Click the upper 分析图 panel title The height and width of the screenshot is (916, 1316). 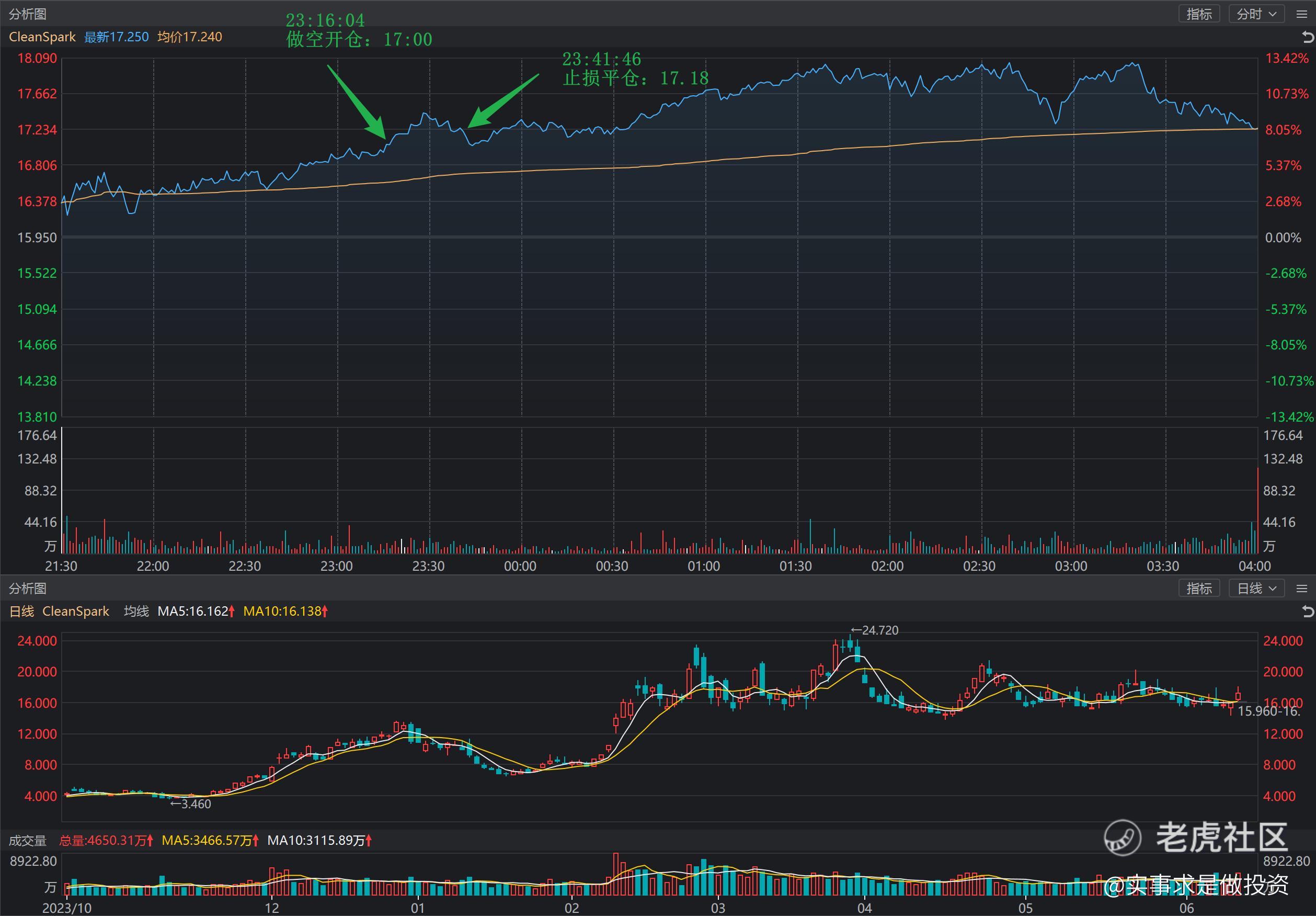[x=28, y=14]
